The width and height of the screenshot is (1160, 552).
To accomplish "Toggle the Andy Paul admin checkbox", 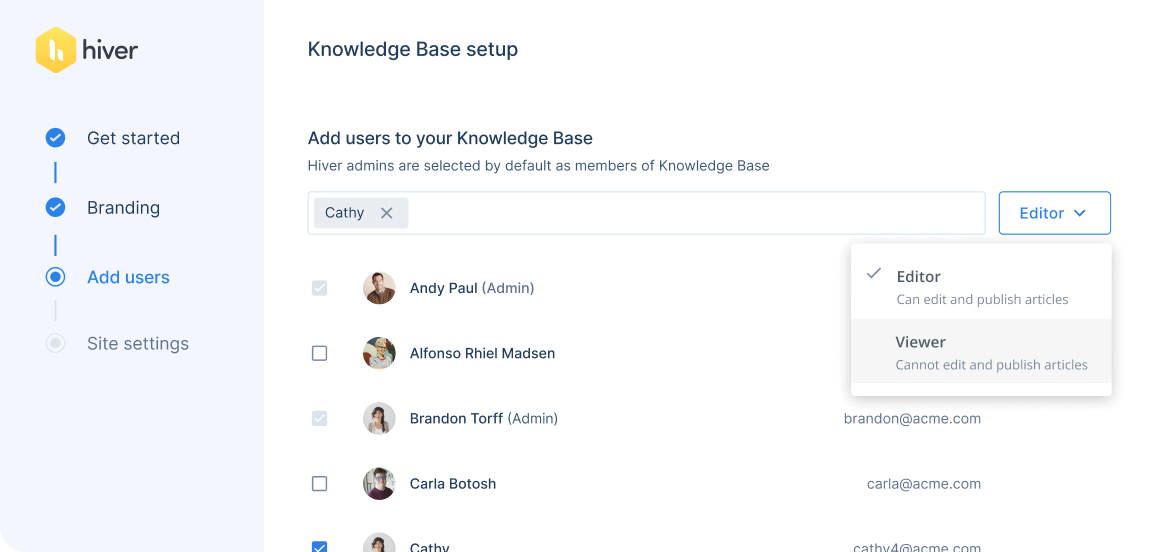I will coord(320,288).
